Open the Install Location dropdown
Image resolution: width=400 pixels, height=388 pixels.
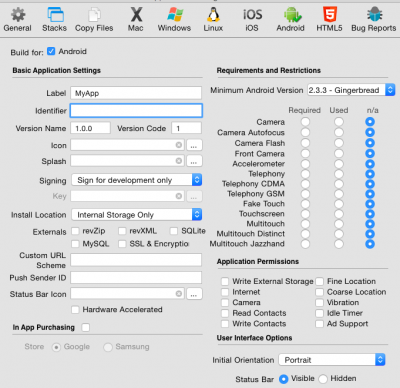pos(136,215)
